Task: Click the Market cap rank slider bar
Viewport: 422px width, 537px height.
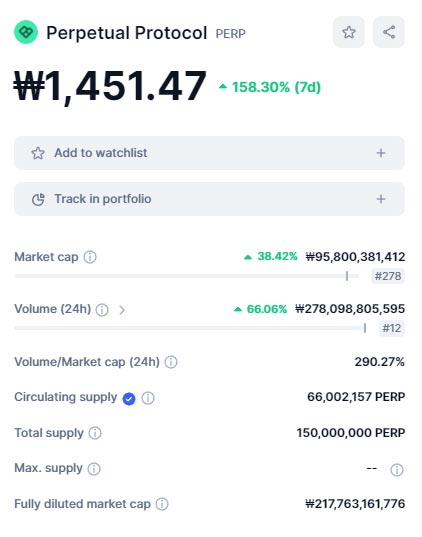Action: click(186, 276)
